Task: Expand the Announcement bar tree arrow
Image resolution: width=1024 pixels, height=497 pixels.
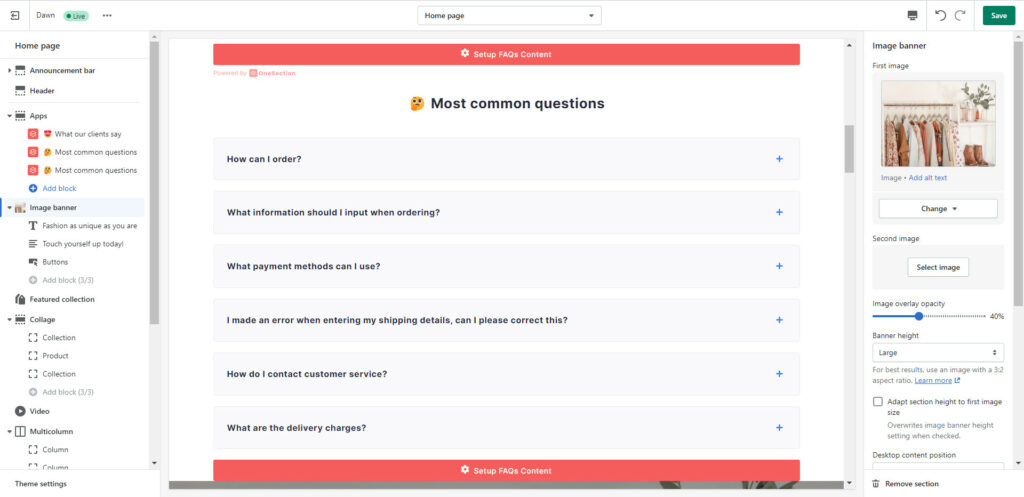Action: click(x=9, y=71)
